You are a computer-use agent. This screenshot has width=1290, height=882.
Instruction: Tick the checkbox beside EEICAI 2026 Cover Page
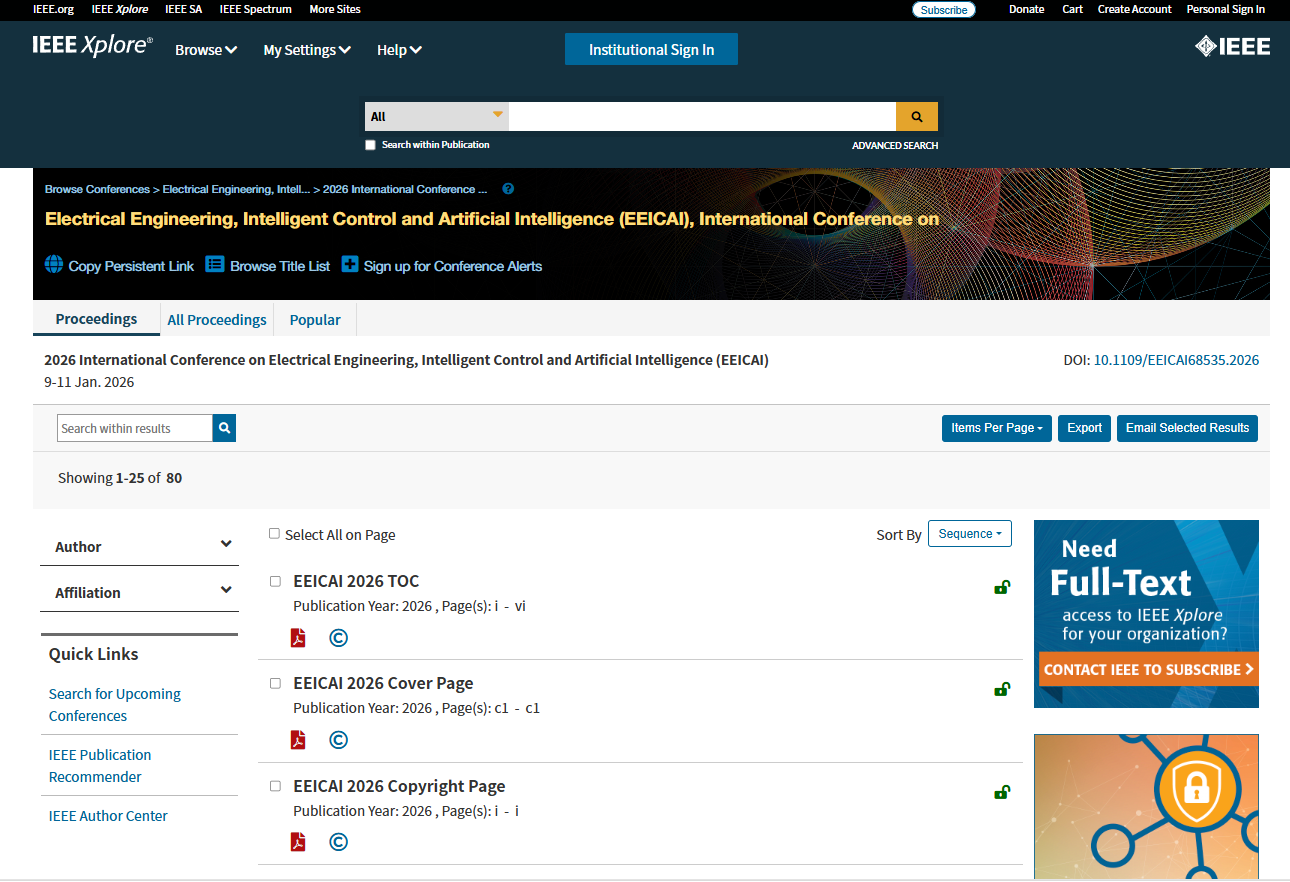tap(275, 683)
